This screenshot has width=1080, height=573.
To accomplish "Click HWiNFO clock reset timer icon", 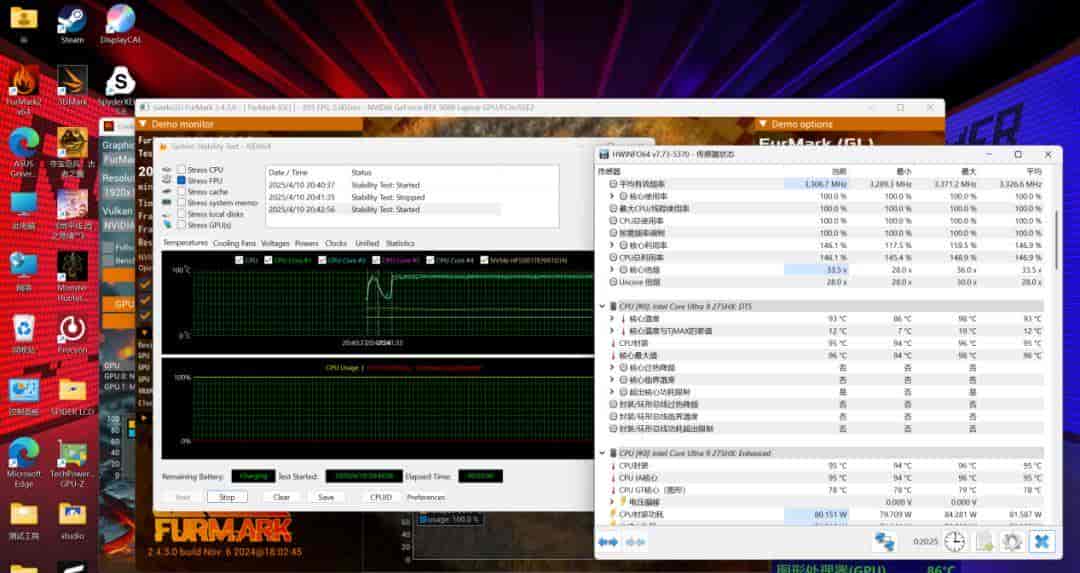I will [954, 542].
